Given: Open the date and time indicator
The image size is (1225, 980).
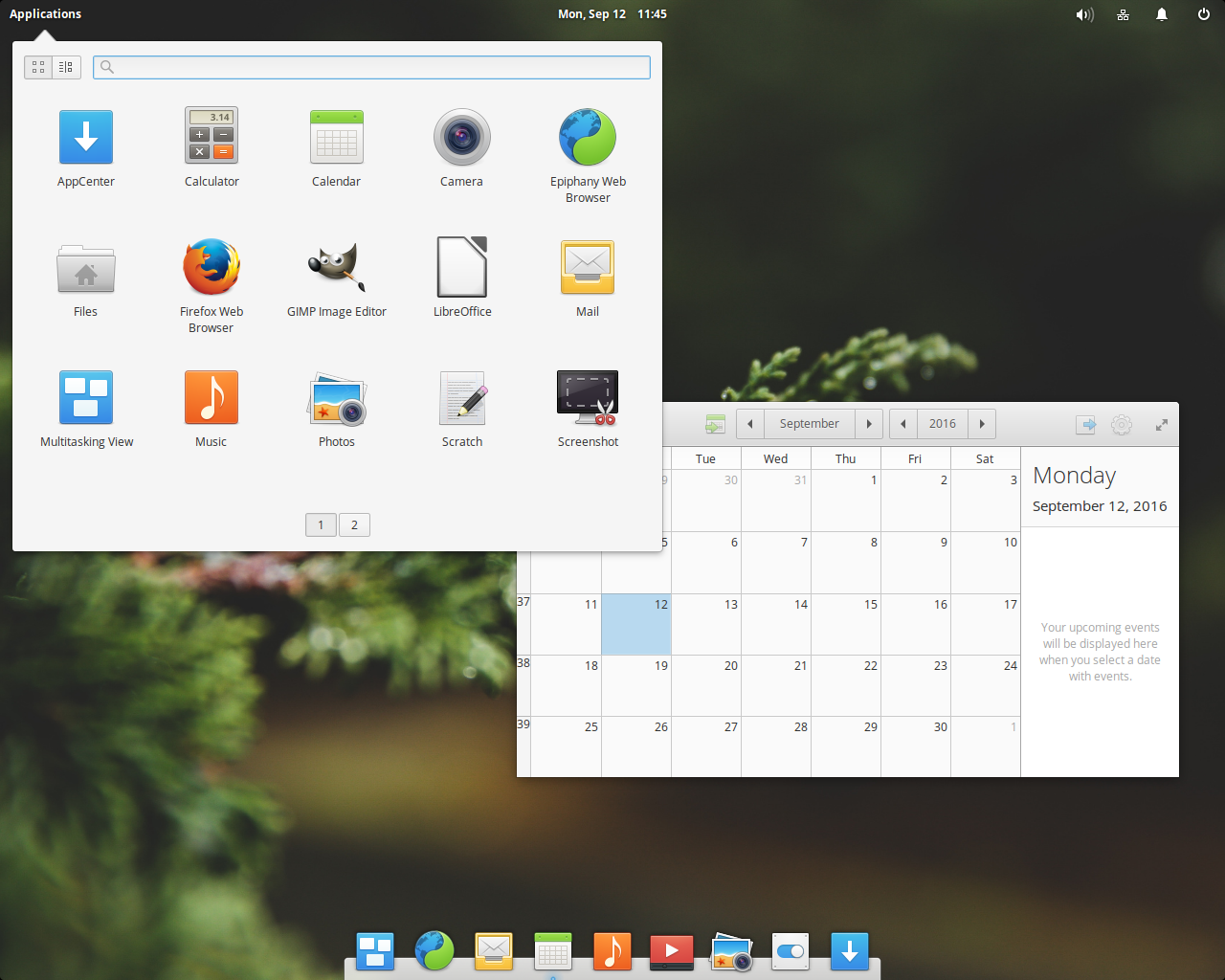Looking at the screenshot, I should pos(612,13).
